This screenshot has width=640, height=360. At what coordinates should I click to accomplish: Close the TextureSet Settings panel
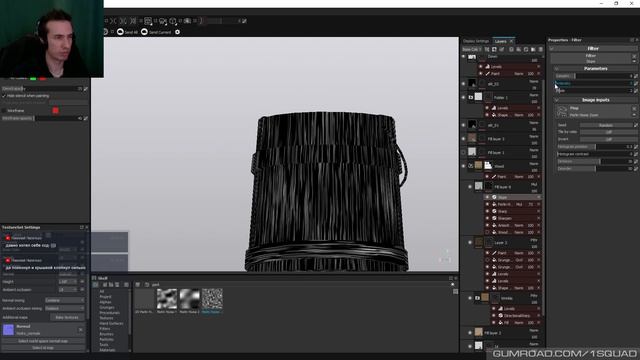87,227
